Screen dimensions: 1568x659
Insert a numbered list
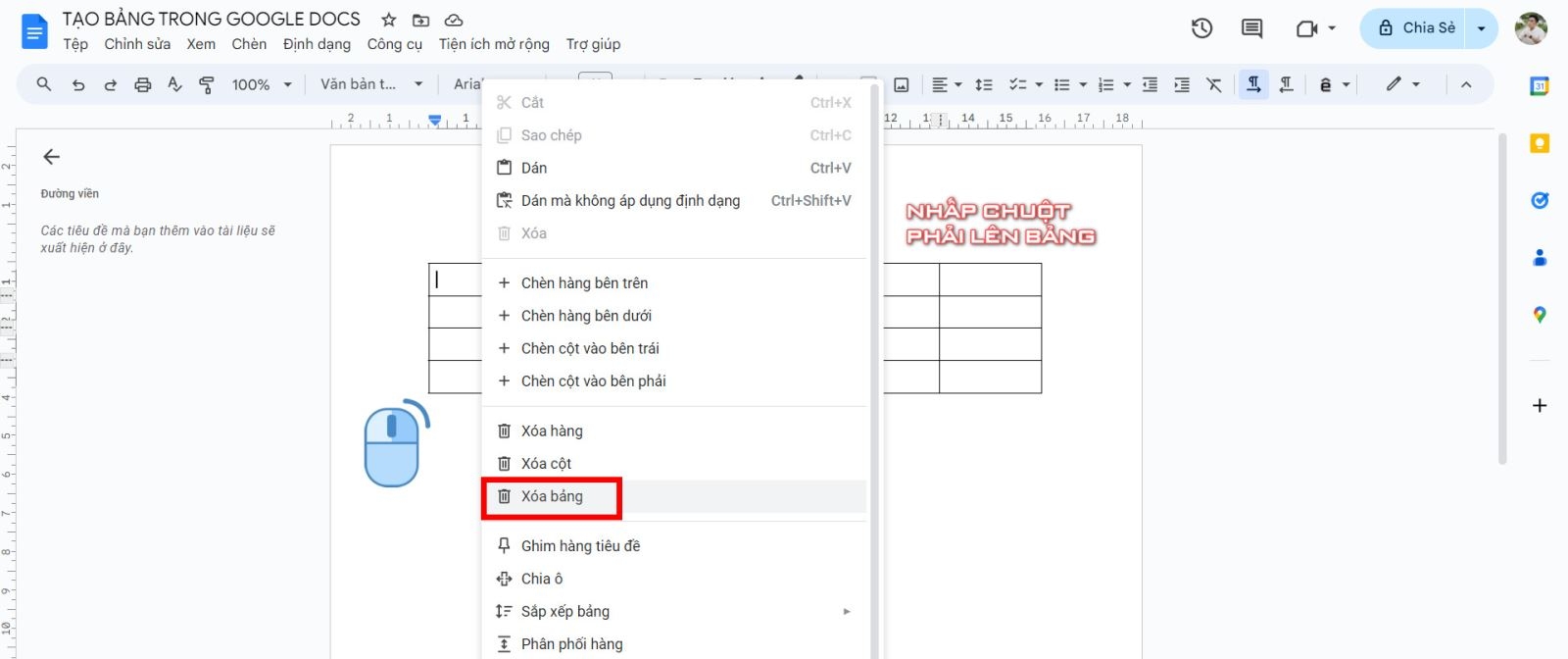[x=1106, y=85]
